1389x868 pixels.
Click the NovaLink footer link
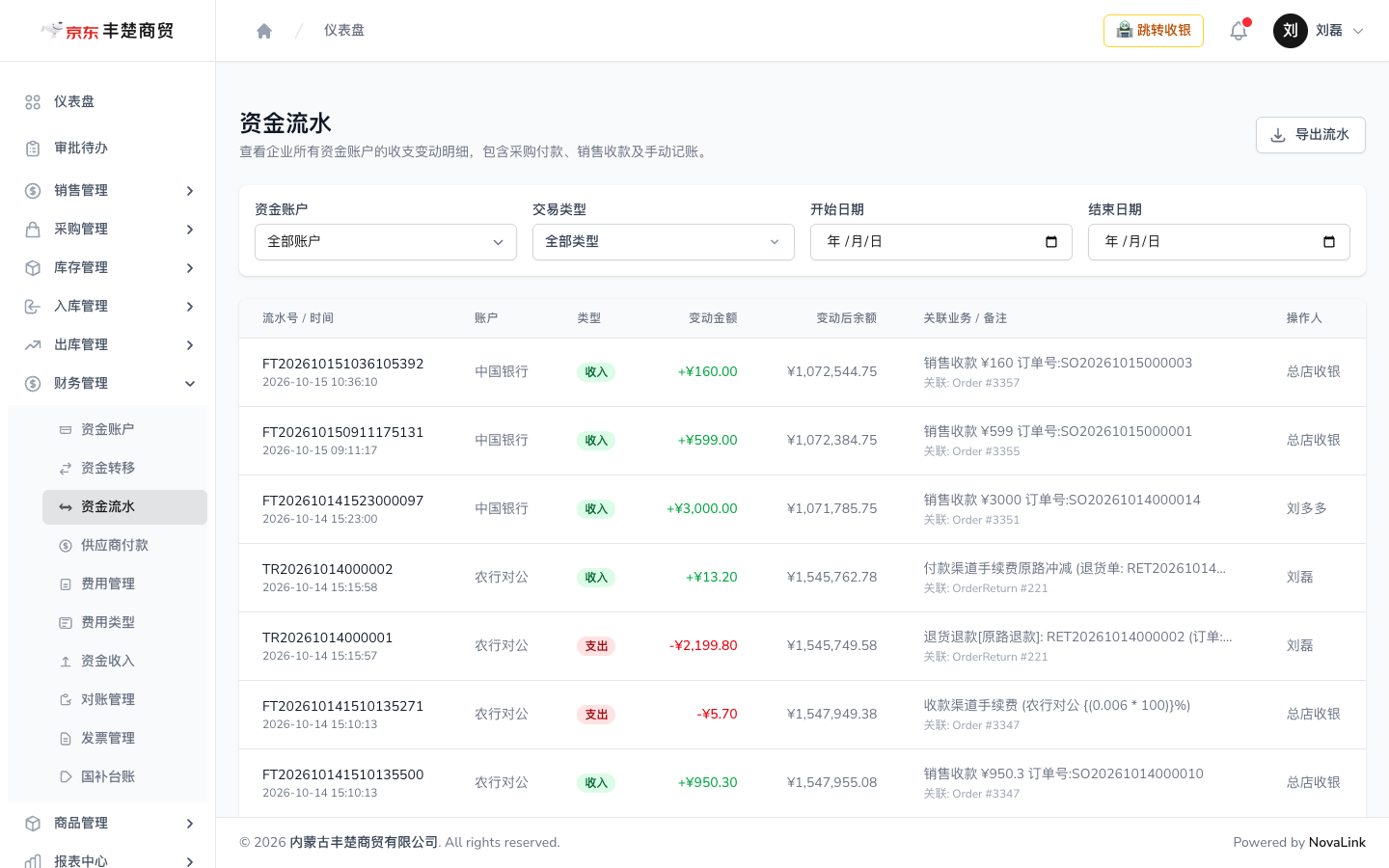click(x=1337, y=842)
